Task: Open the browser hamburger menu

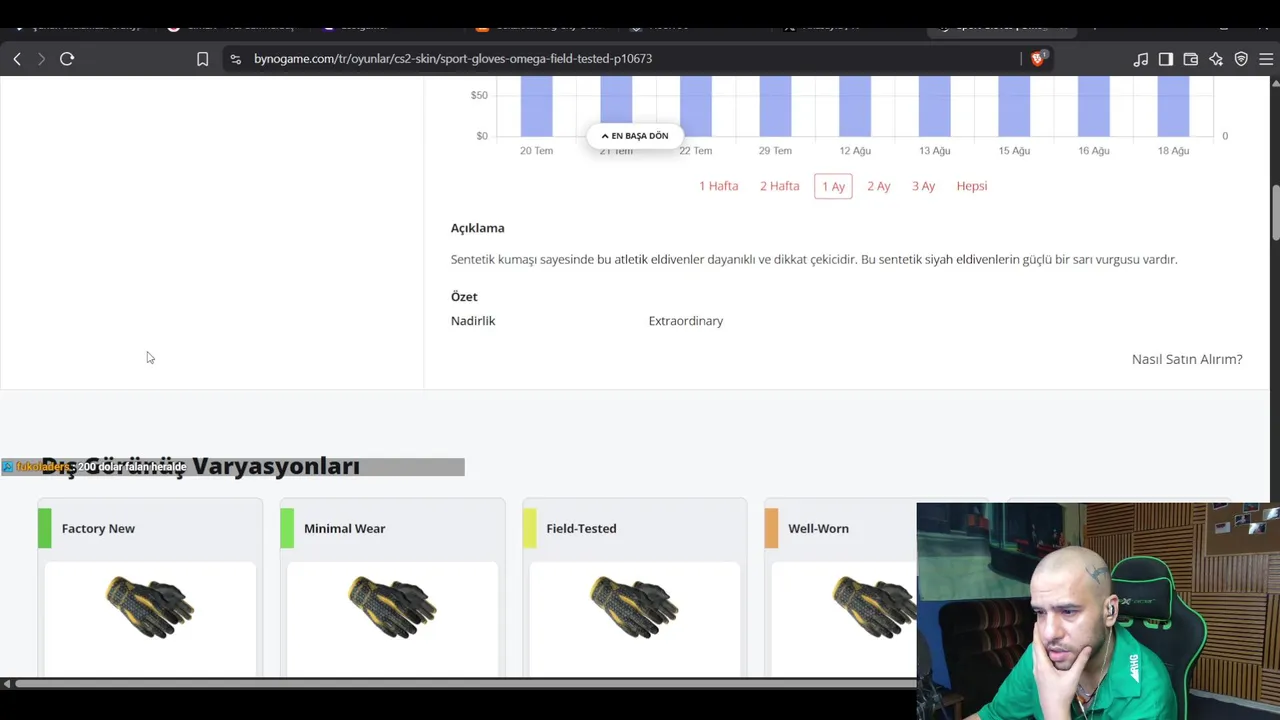Action: (x=1266, y=59)
